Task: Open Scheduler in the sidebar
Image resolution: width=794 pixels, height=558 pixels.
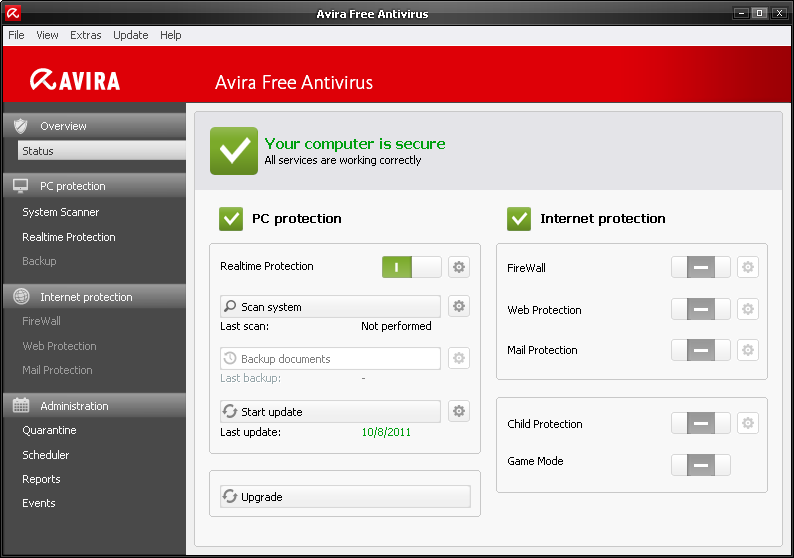Action: click(x=46, y=455)
